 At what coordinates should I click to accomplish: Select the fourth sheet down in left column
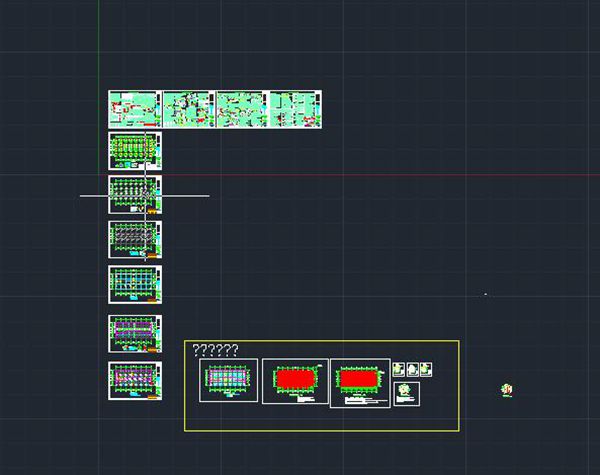(135, 240)
